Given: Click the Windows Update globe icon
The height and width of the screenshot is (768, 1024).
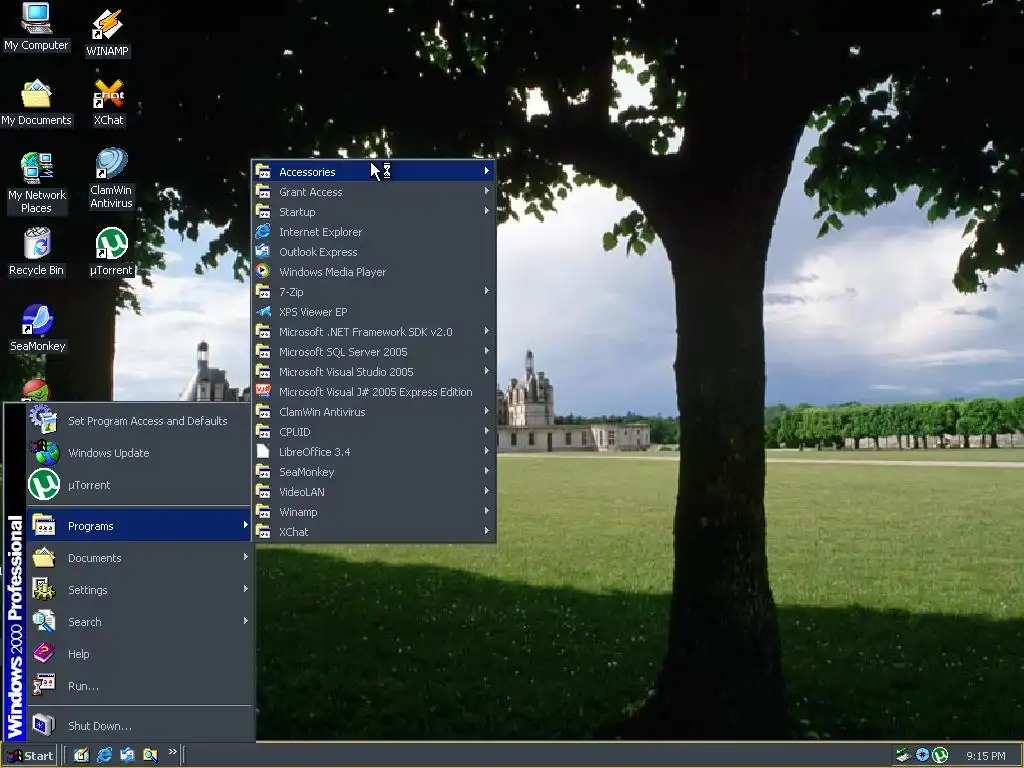Looking at the screenshot, I should pos(44,453).
